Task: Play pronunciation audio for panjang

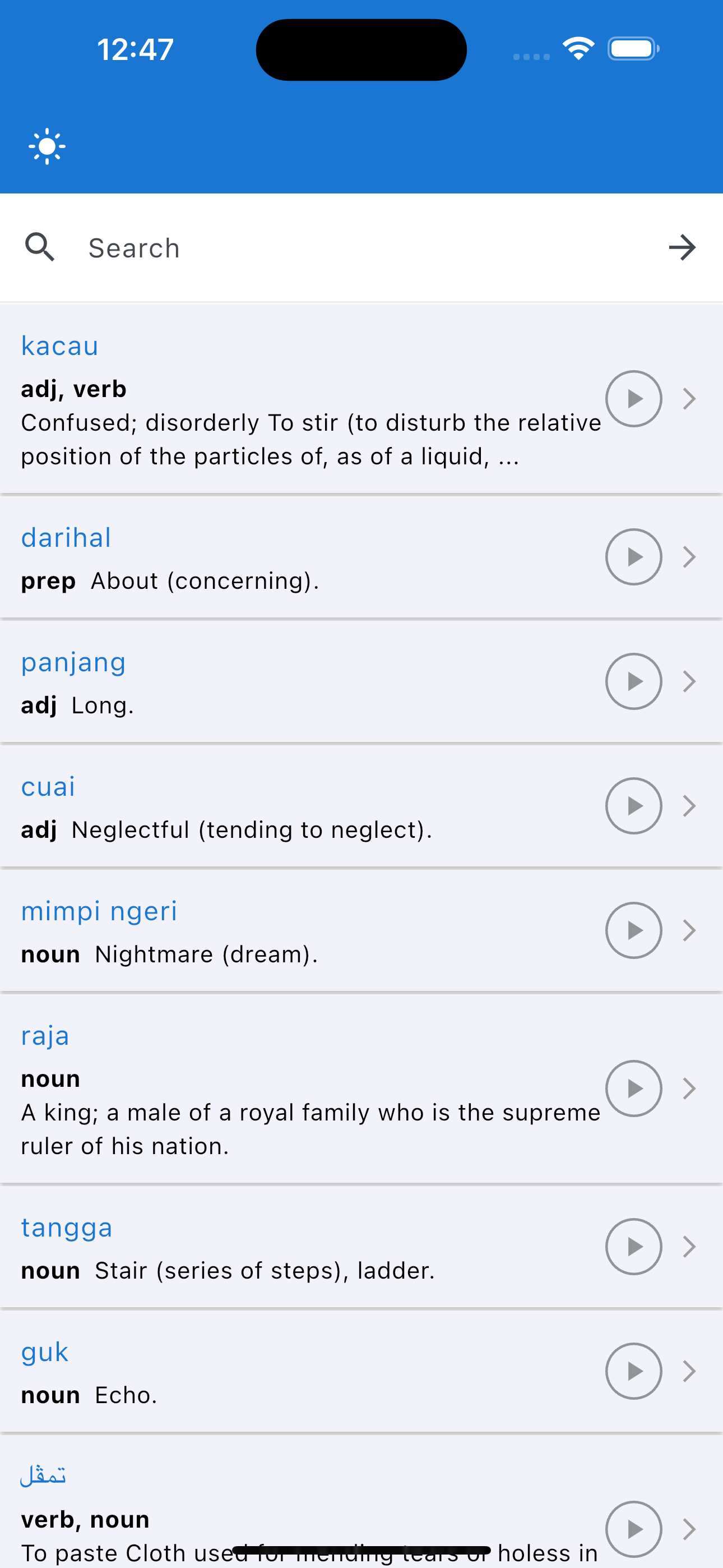Action: [x=633, y=681]
